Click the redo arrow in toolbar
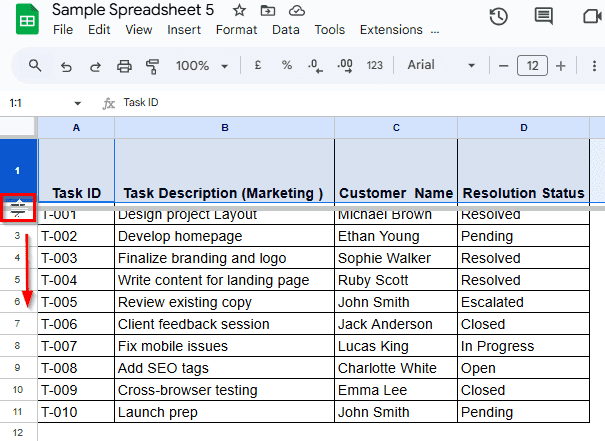 point(95,66)
